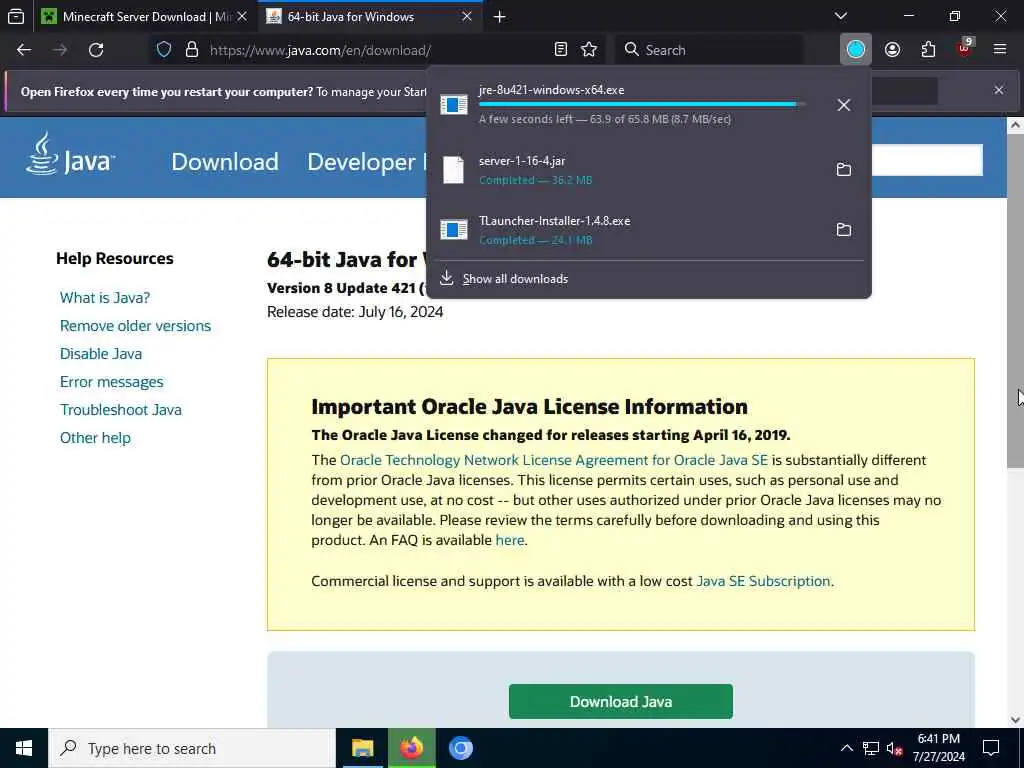Click the green Download Java button
This screenshot has width=1024, height=768.
(620, 701)
